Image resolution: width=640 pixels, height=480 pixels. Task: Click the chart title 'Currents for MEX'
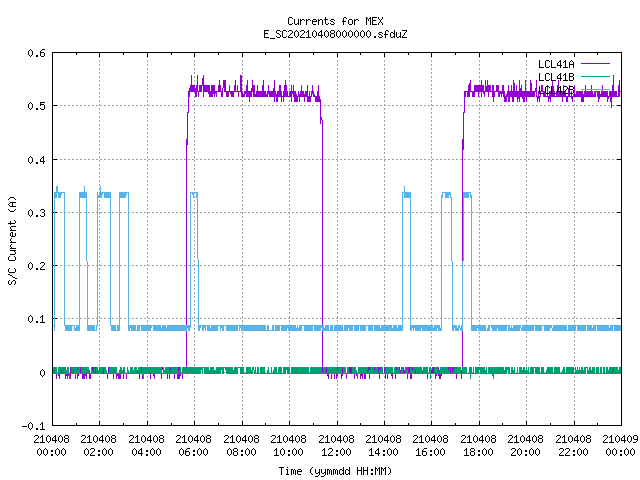coord(335,21)
